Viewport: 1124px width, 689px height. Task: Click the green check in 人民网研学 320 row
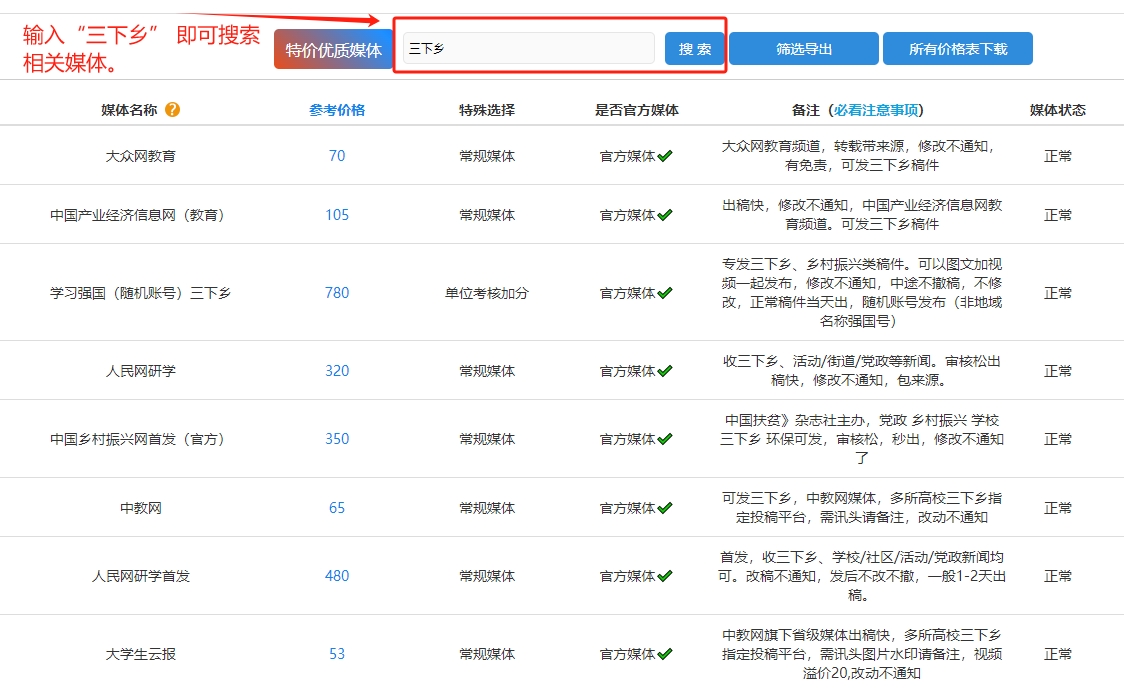(665, 371)
